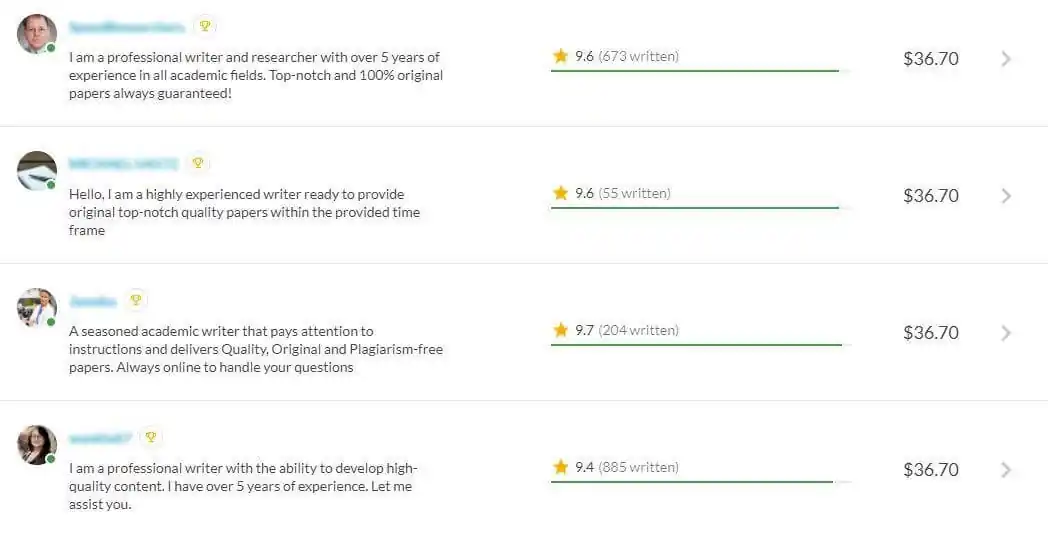Click the green rating bar under 9.7
Viewport: 1048px width, 533px height.
pyautogui.click(x=696, y=345)
